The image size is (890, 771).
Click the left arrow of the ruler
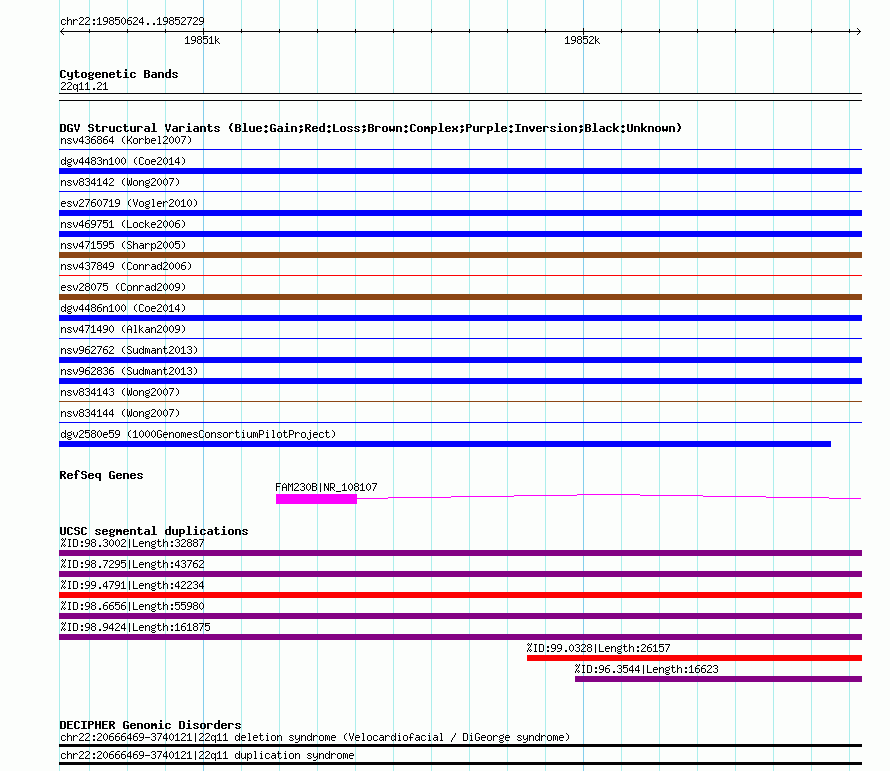coord(62,32)
